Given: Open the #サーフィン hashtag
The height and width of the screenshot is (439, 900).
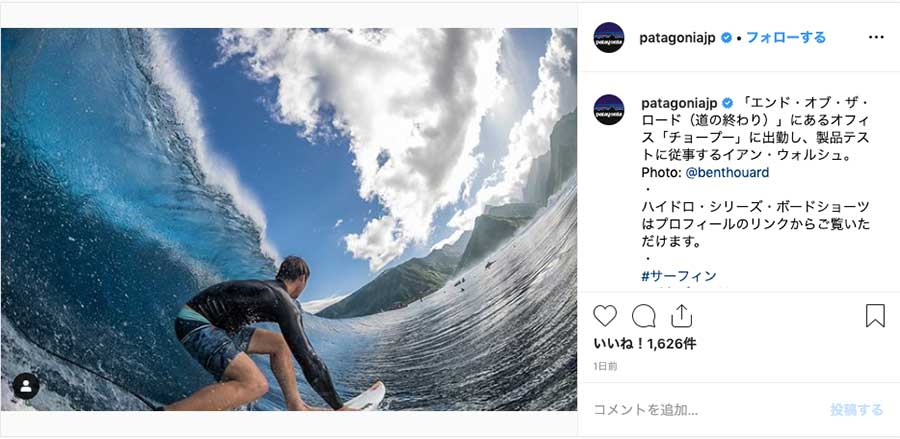Looking at the screenshot, I should click(679, 276).
